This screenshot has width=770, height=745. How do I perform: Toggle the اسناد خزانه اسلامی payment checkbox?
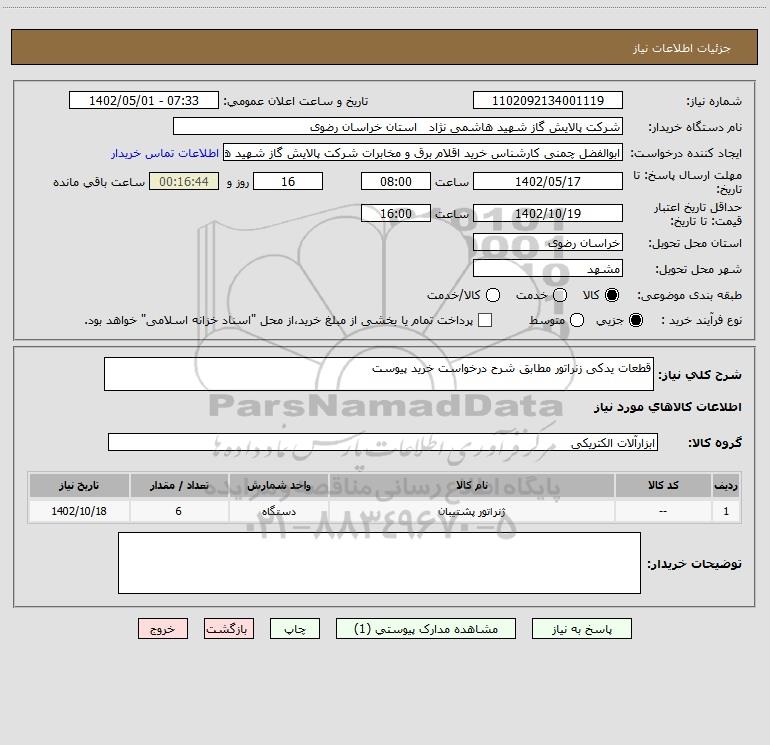[485, 320]
